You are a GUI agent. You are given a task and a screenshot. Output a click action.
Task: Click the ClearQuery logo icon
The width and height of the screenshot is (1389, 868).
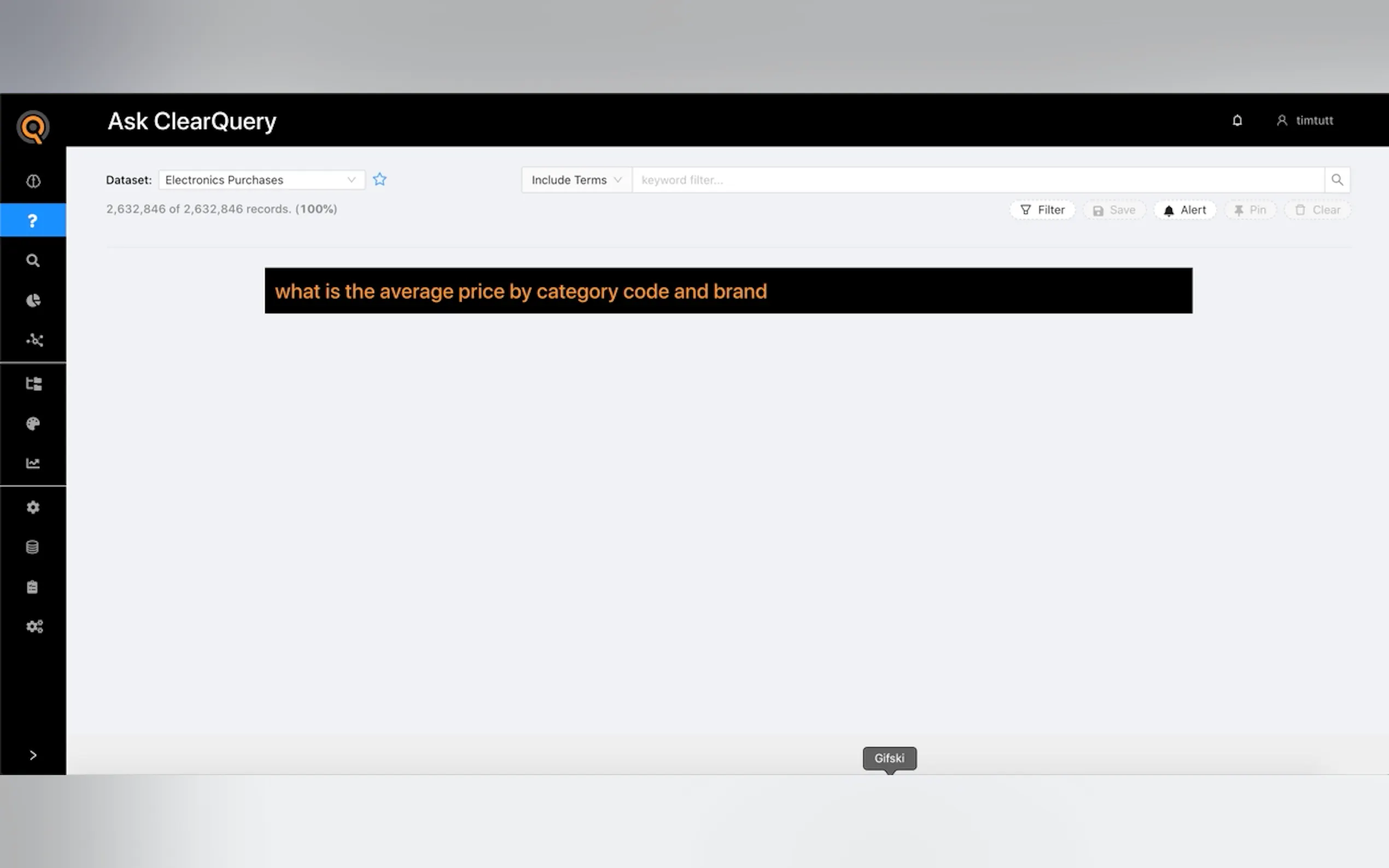coord(33,127)
